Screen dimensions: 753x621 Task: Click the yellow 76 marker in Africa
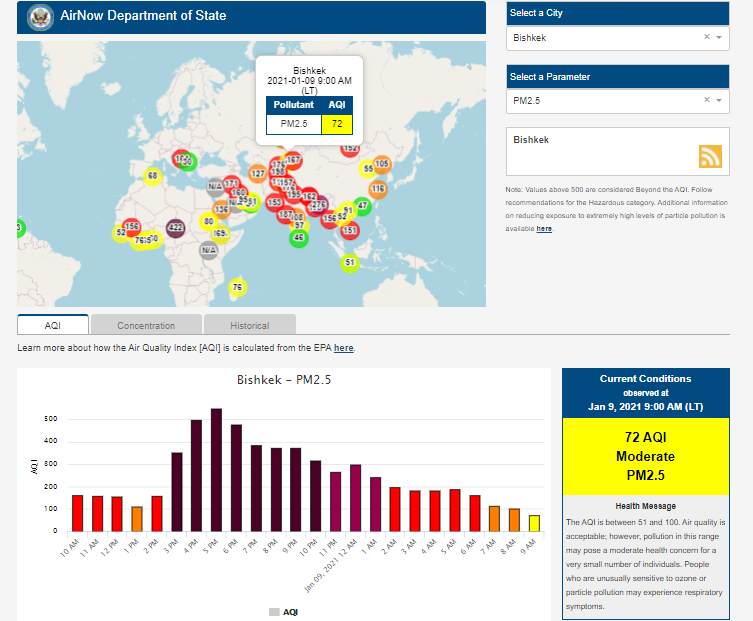pyautogui.click(x=236, y=288)
